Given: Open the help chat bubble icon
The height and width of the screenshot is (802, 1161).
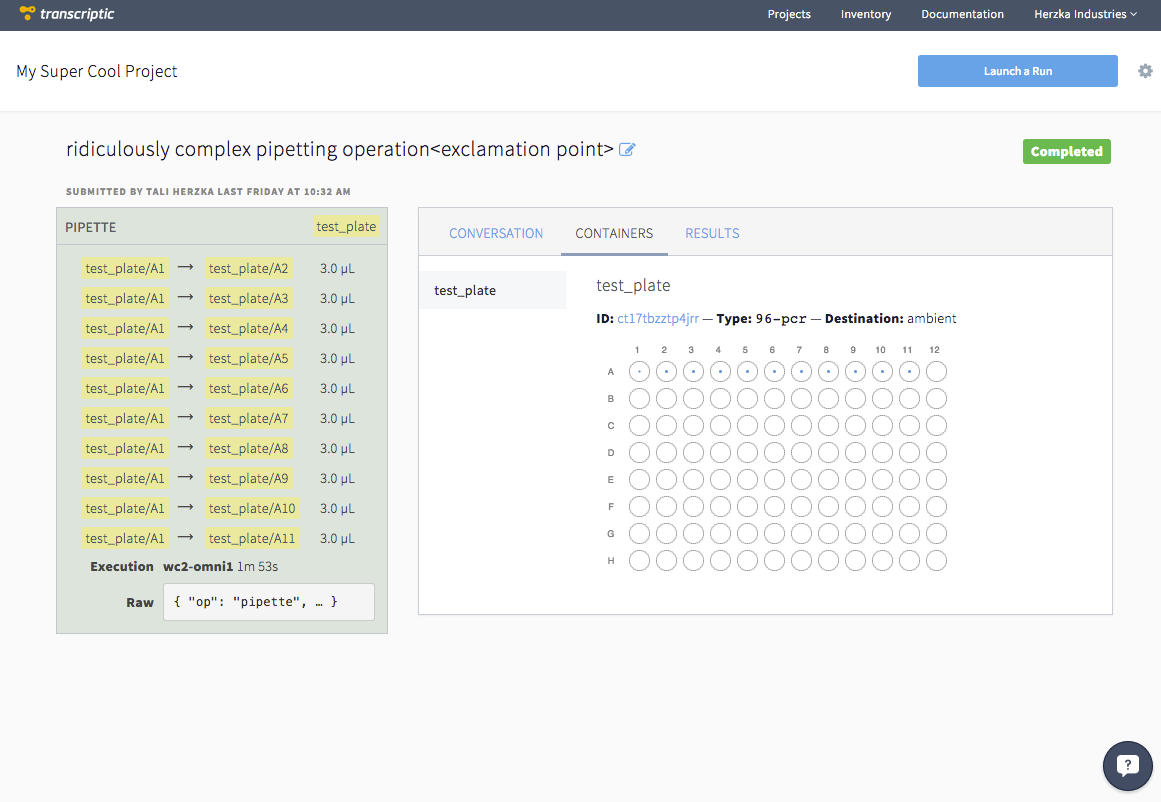Looking at the screenshot, I should (x=1127, y=767).
